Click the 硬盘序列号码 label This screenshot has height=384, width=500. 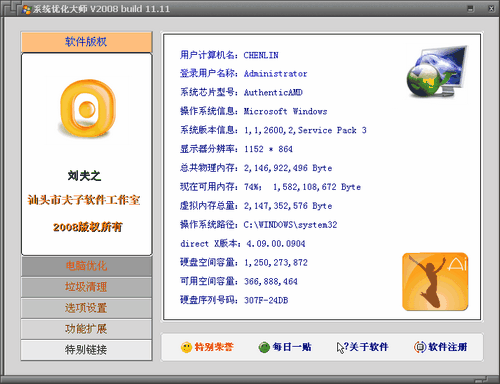click(x=209, y=300)
